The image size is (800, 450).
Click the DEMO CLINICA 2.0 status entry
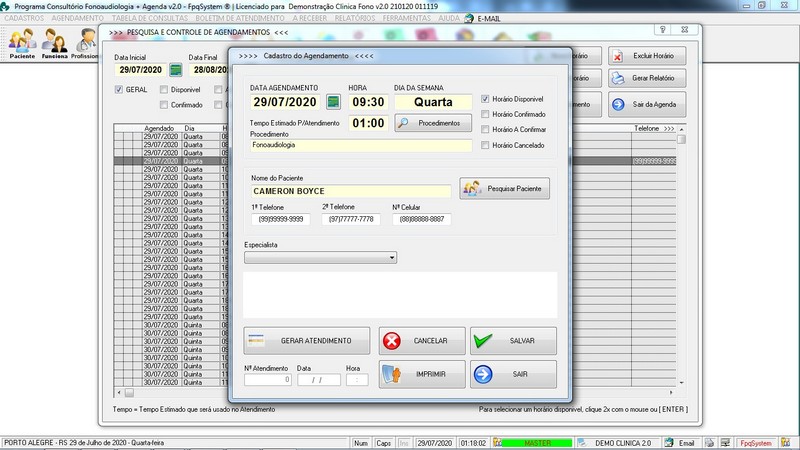tap(623, 443)
